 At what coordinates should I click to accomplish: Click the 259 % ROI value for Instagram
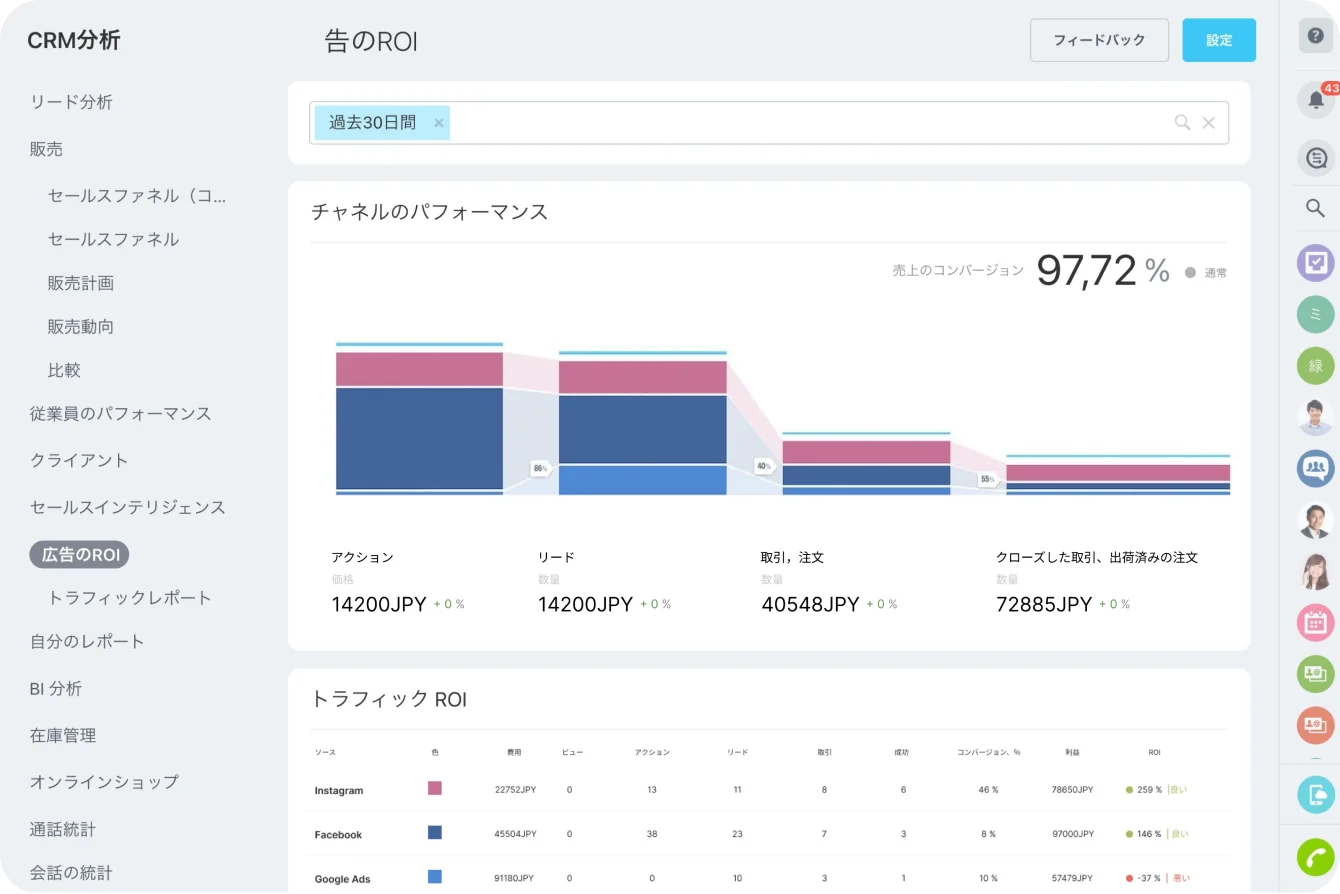(x=1149, y=790)
